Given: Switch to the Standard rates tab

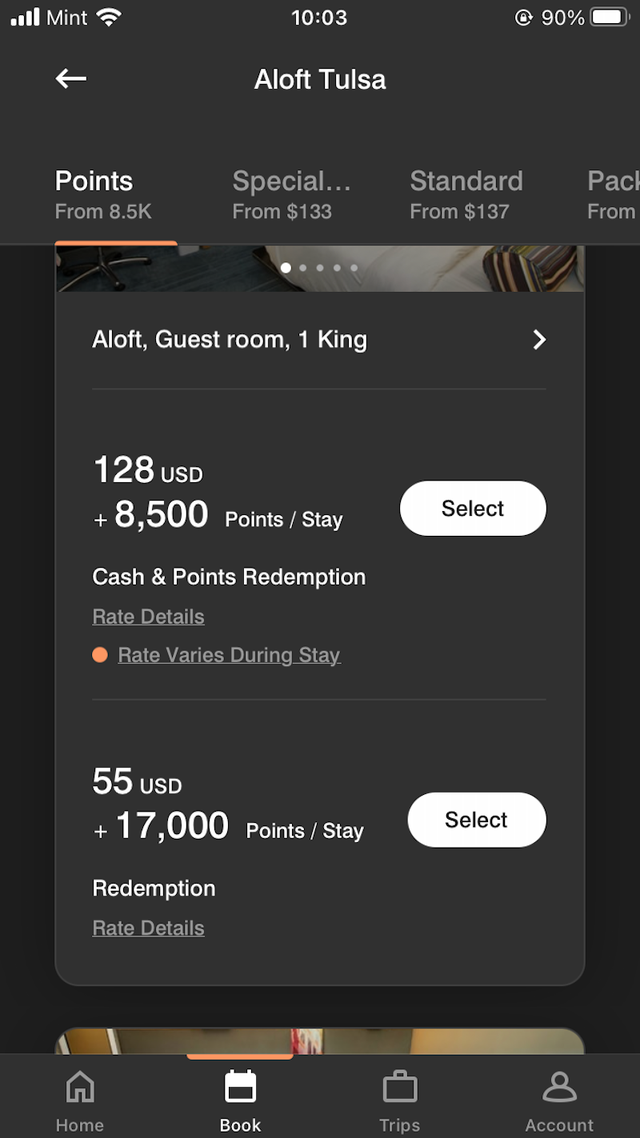Looking at the screenshot, I should (466, 192).
